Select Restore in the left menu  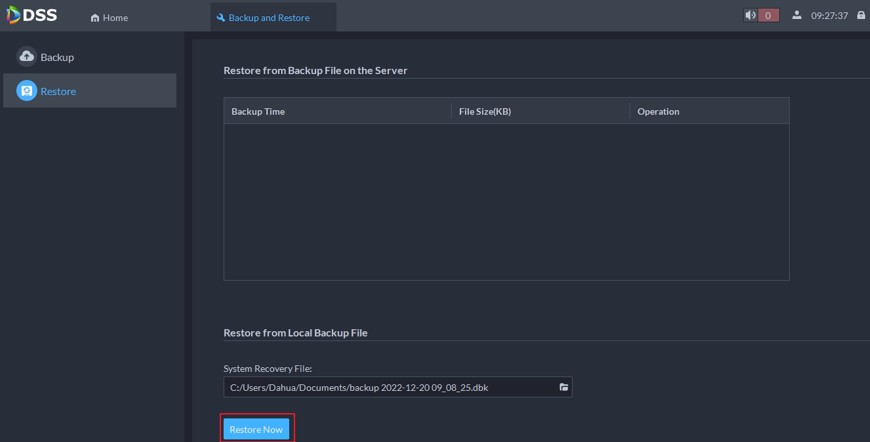tap(58, 91)
